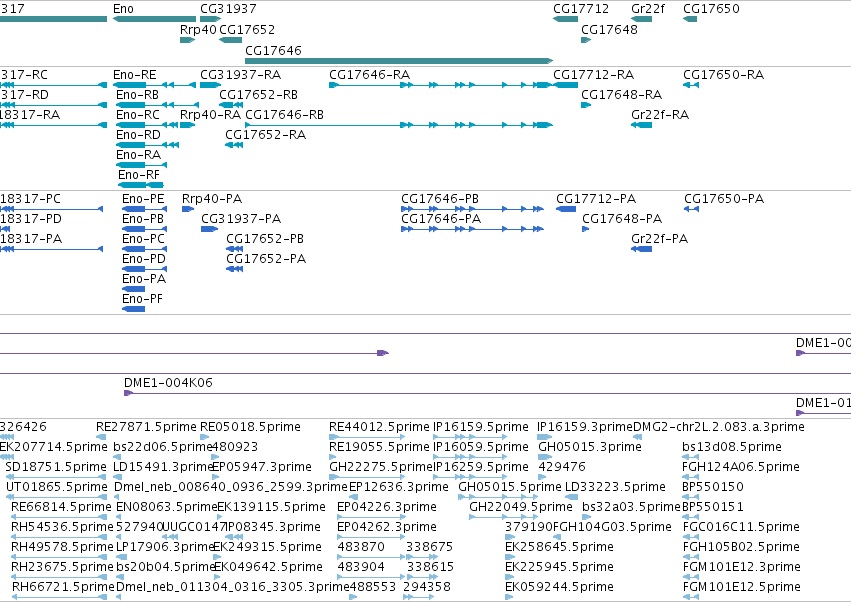Click the CG17646-RA transcript
The width and height of the screenshot is (851, 602).
[441, 85]
